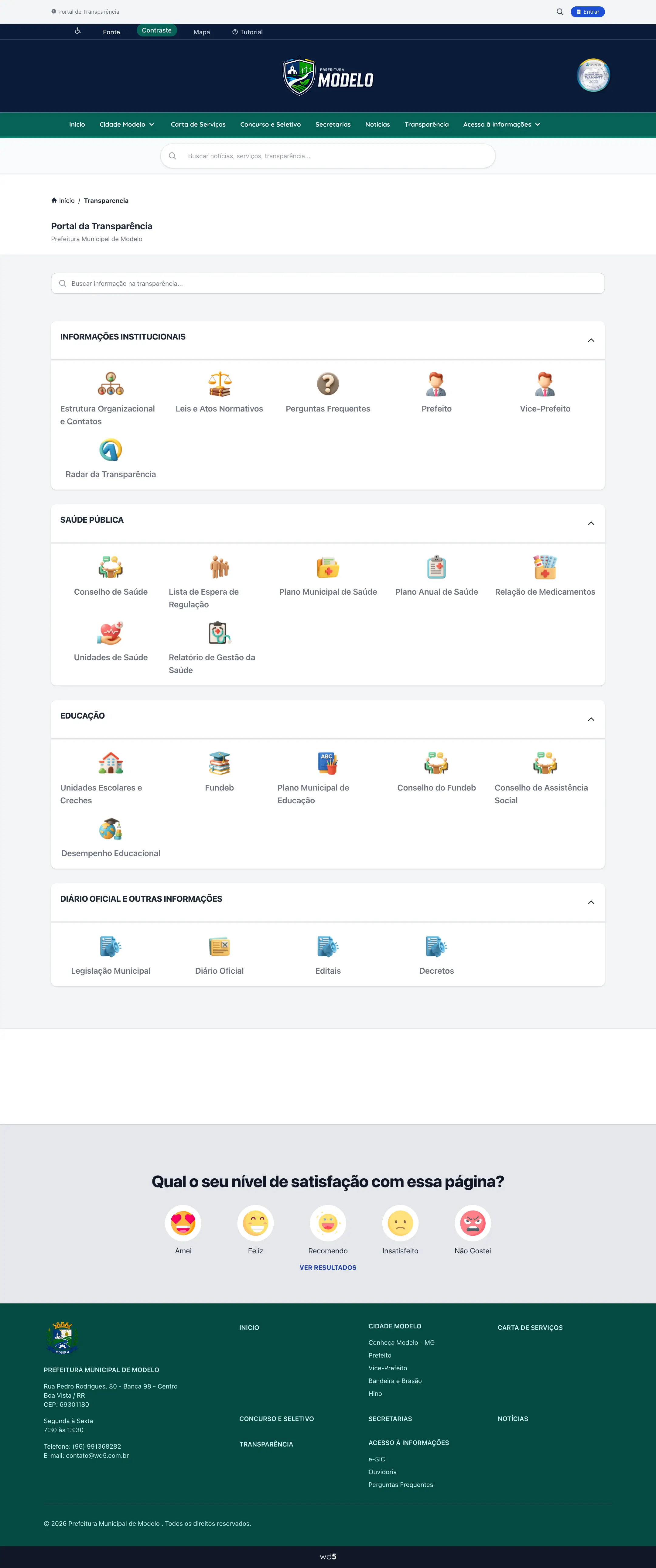Open the Fundeb books icon

click(220, 763)
